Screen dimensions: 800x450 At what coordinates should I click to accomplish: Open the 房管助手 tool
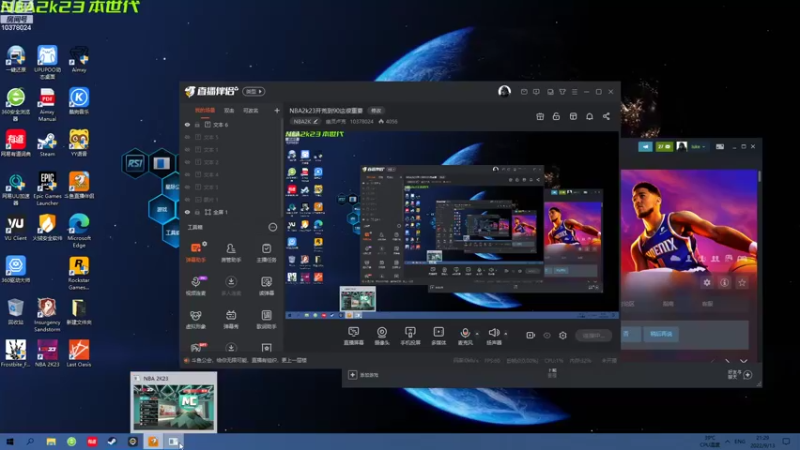[231, 253]
